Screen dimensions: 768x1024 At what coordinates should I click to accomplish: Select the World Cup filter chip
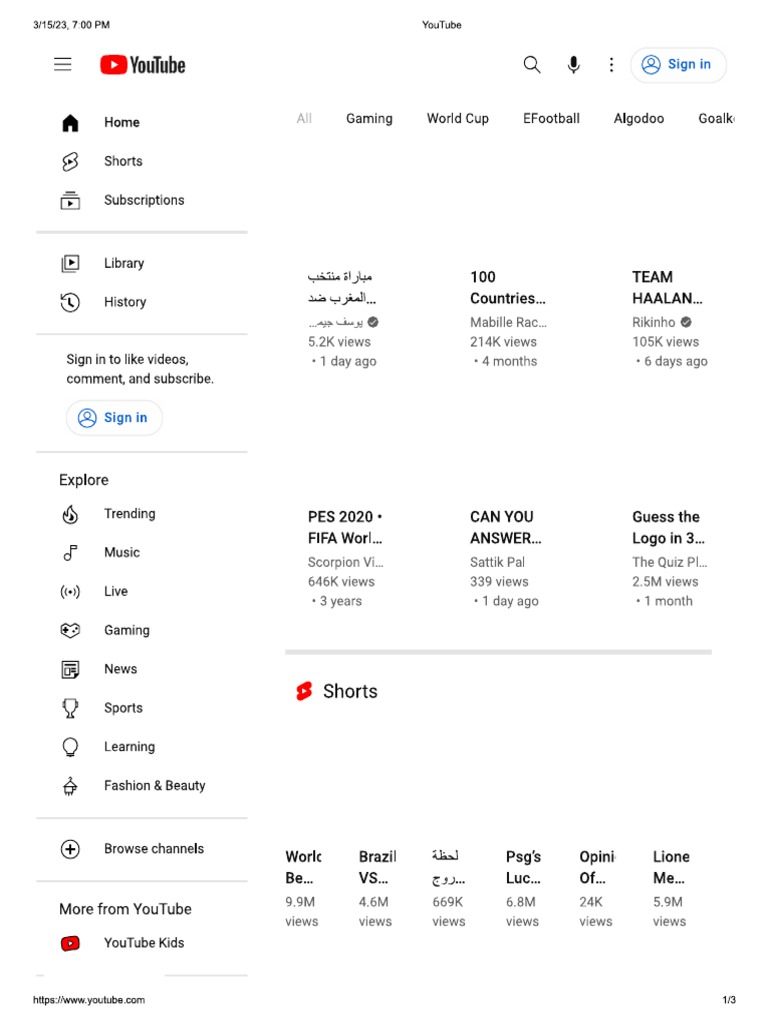(x=457, y=118)
